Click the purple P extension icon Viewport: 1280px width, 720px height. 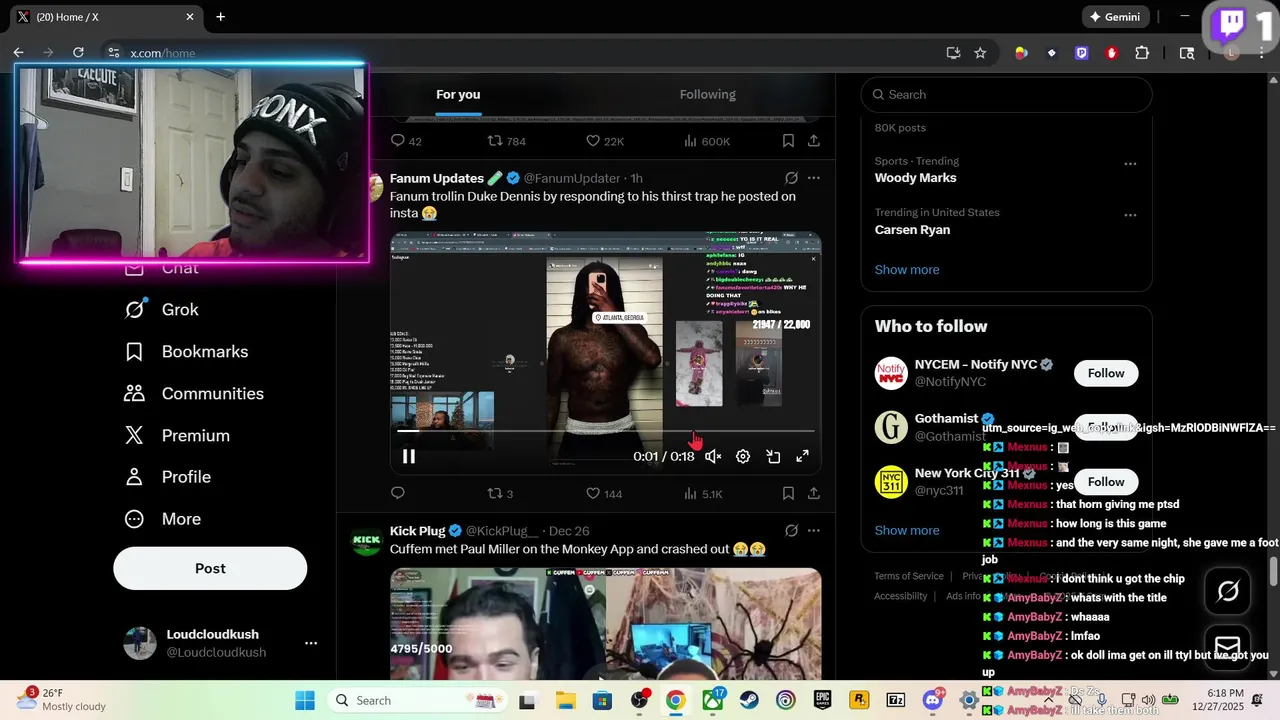pos(1081,53)
